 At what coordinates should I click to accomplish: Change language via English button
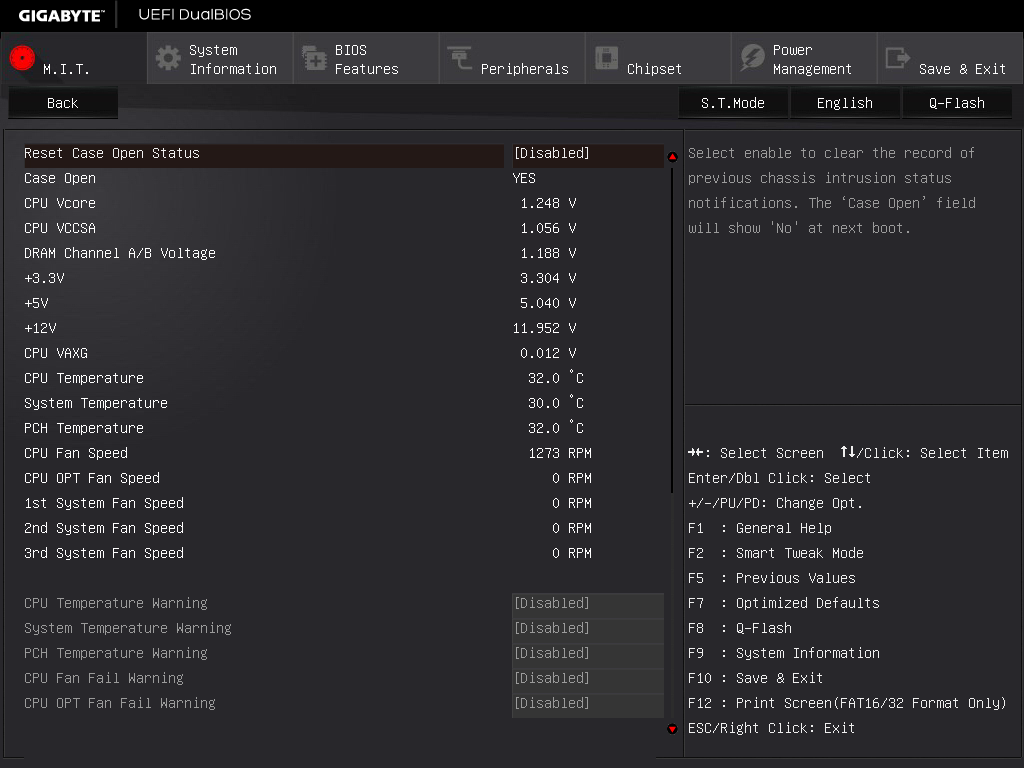[845, 103]
